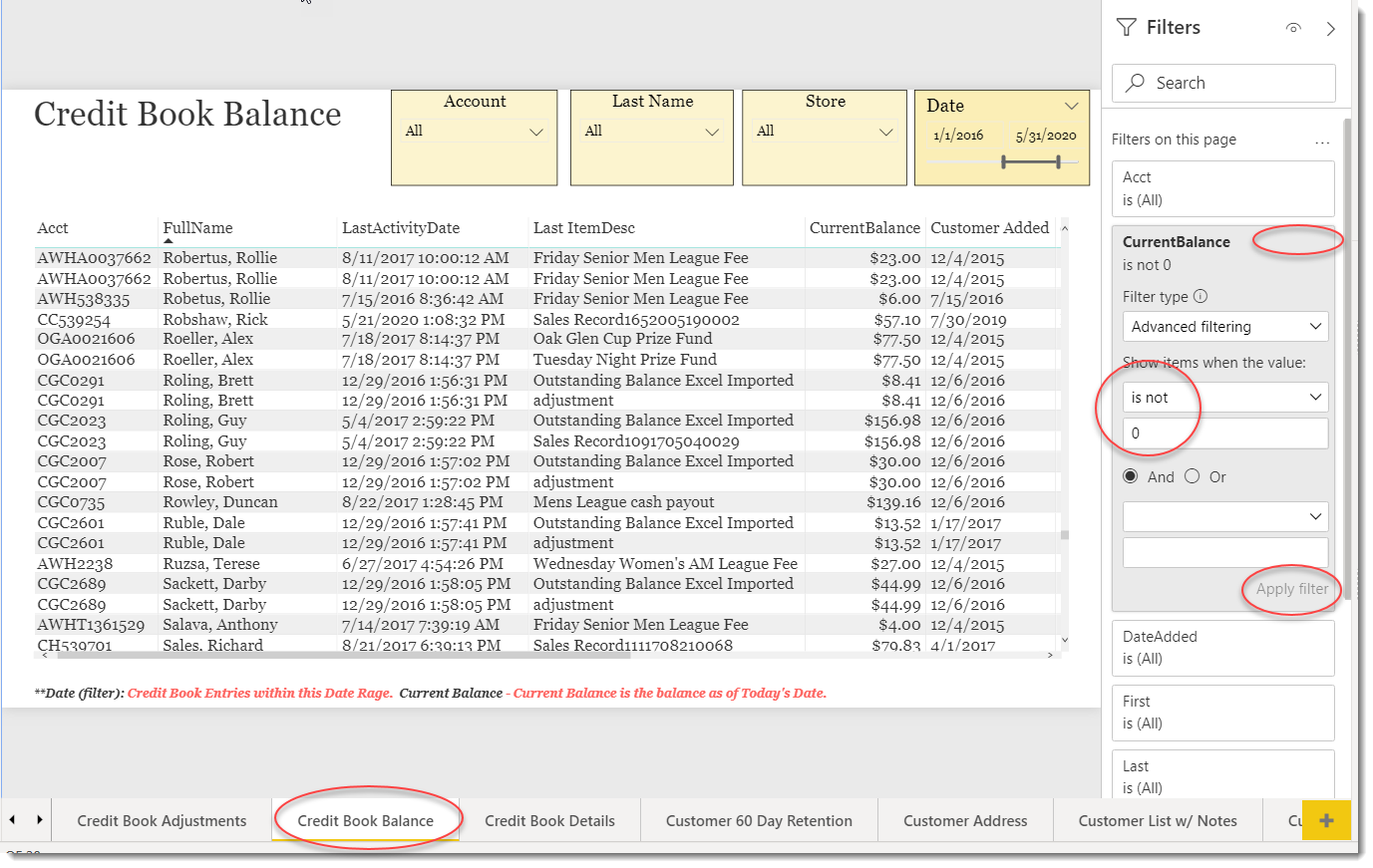The width and height of the screenshot is (1373, 868).
Task: Click the Date slider left handle
Action: 1004,161
